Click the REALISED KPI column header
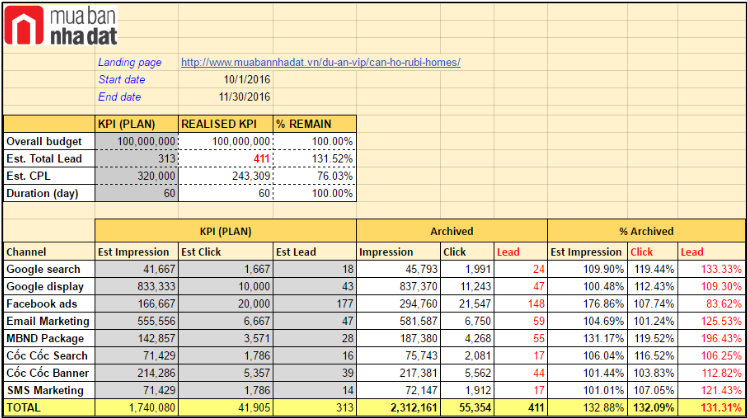The width and height of the screenshot is (747, 418). click(x=224, y=124)
